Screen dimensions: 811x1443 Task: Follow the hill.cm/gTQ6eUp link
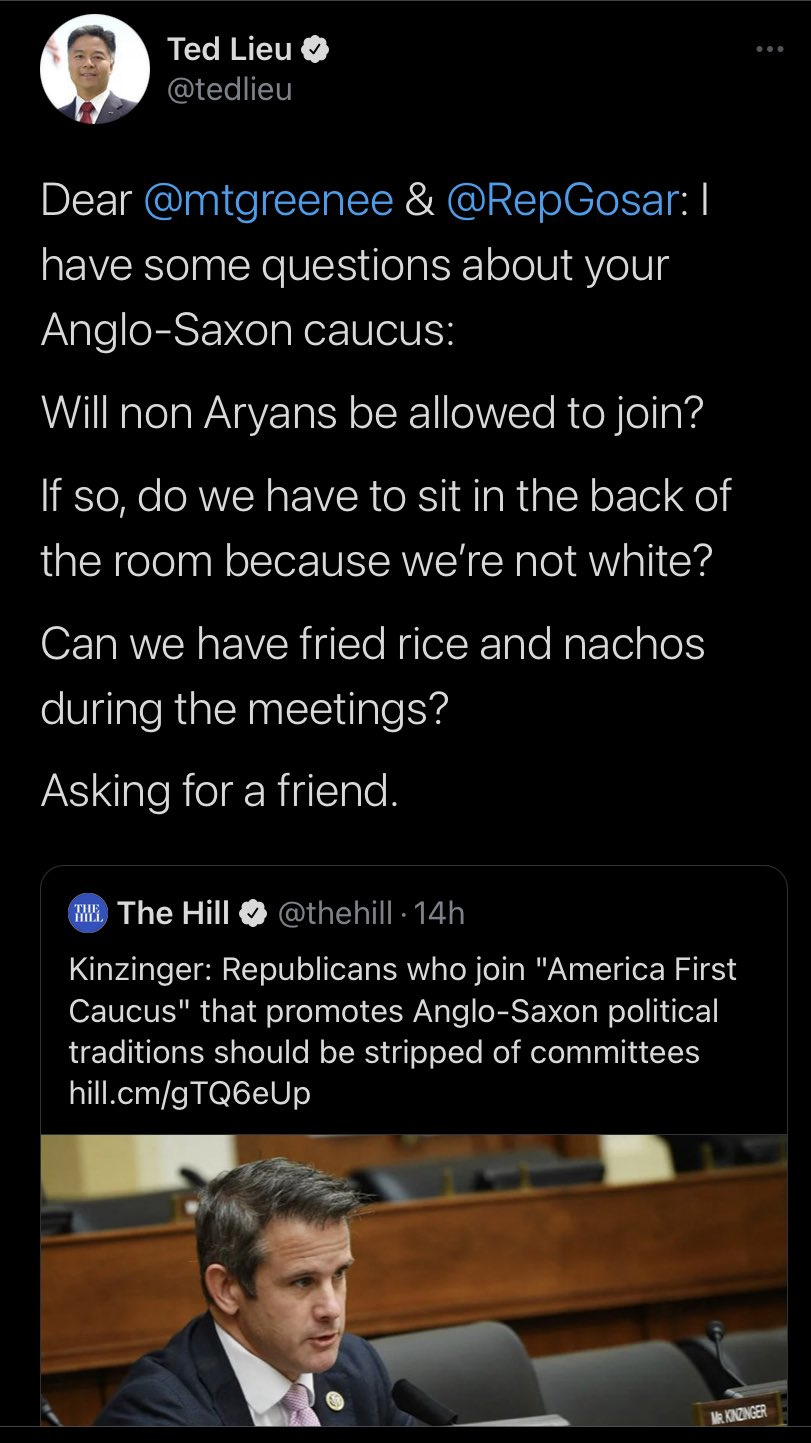(x=189, y=1094)
